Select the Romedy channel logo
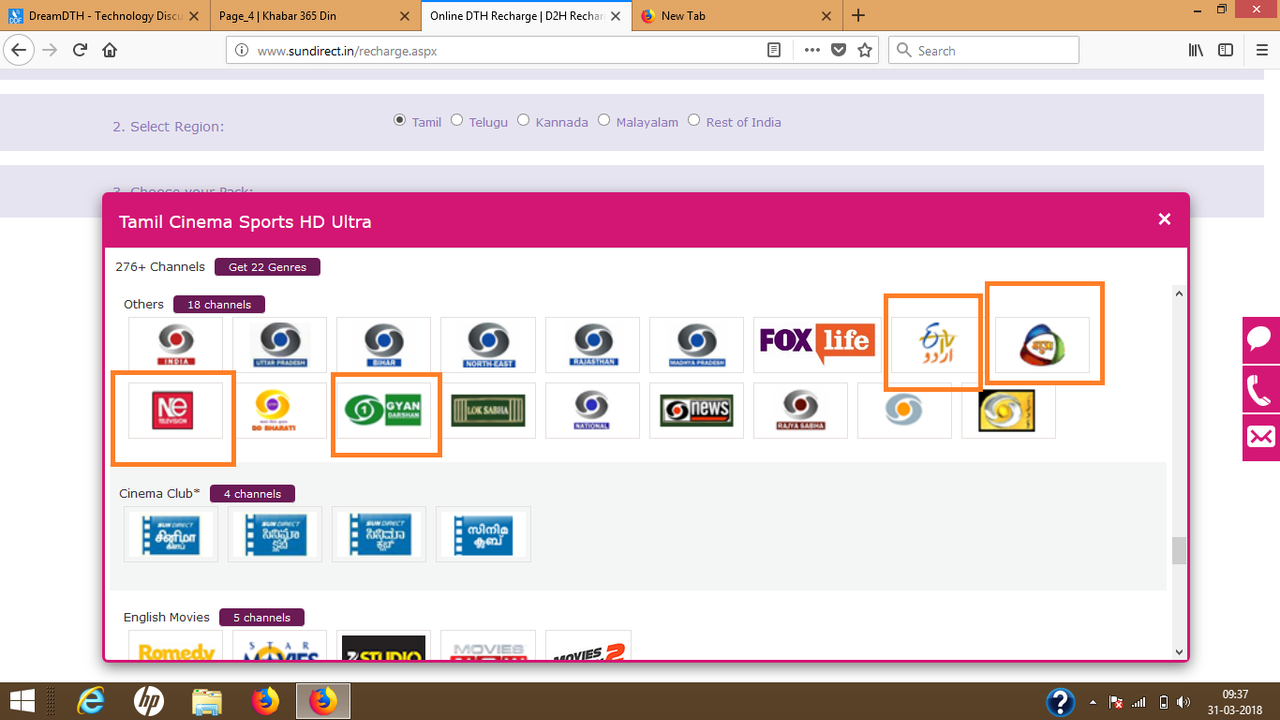 (176, 645)
